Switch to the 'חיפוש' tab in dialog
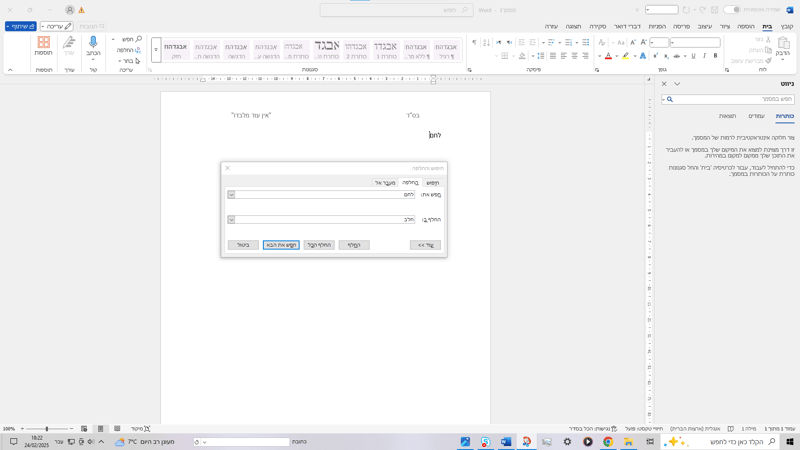 [x=432, y=183]
